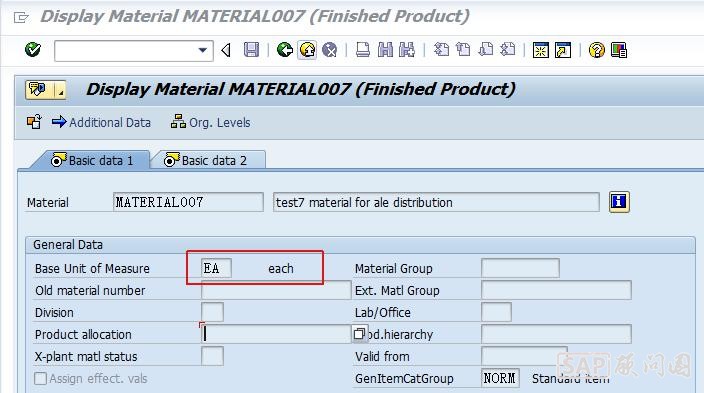Toggle the Assign effect. vals checkbox
Screen dimensions: 704x393
(x=40, y=379)
